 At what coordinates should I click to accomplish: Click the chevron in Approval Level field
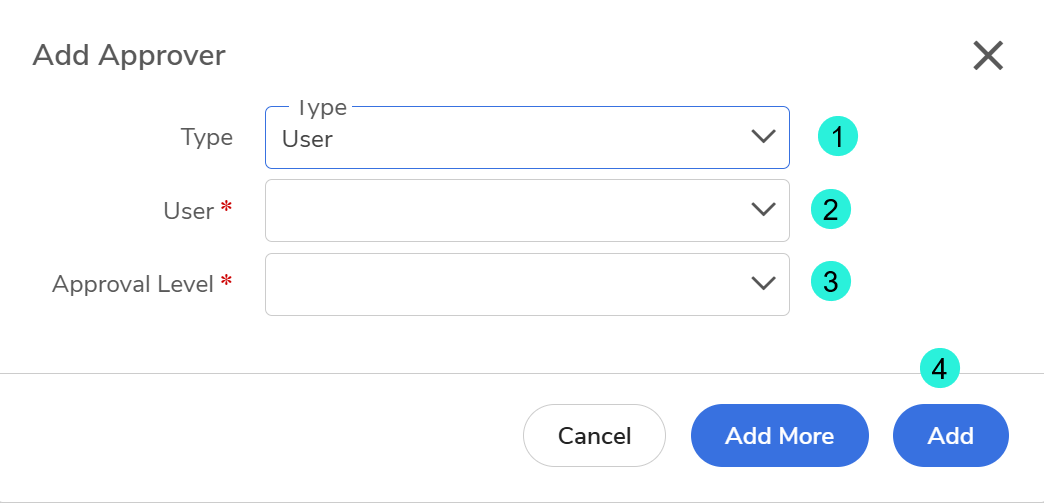click(x=763, y=284)
